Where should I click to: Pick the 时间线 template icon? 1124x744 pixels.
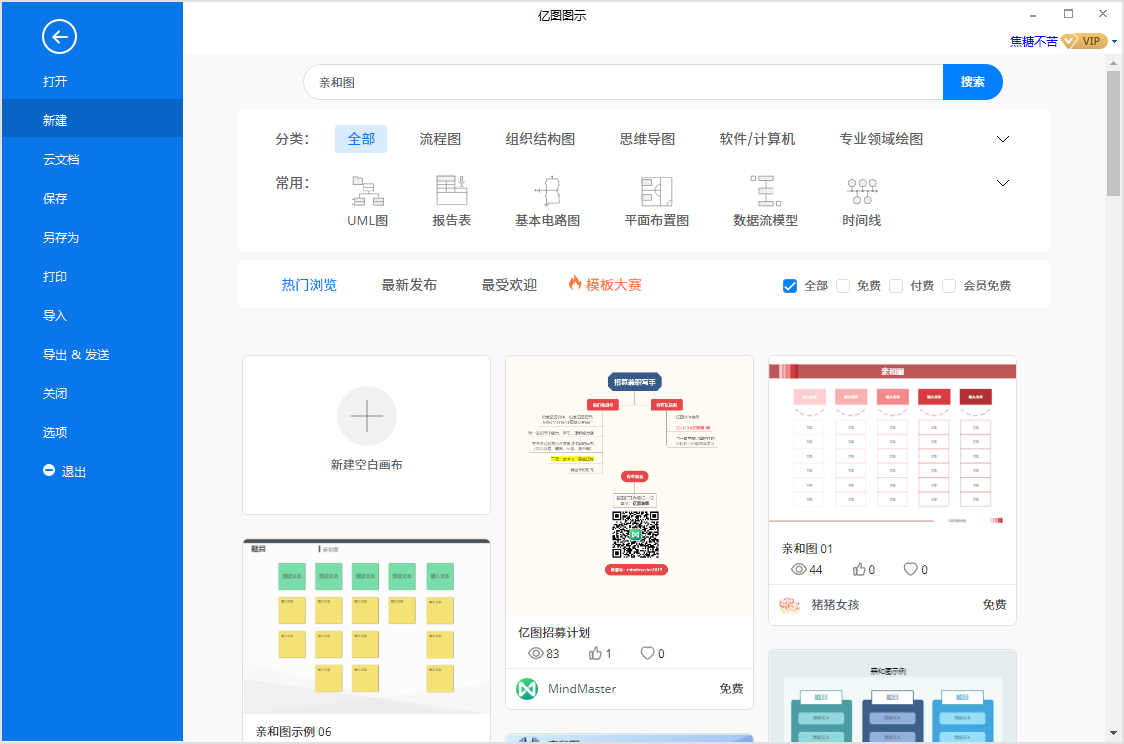tap(861, 190)
